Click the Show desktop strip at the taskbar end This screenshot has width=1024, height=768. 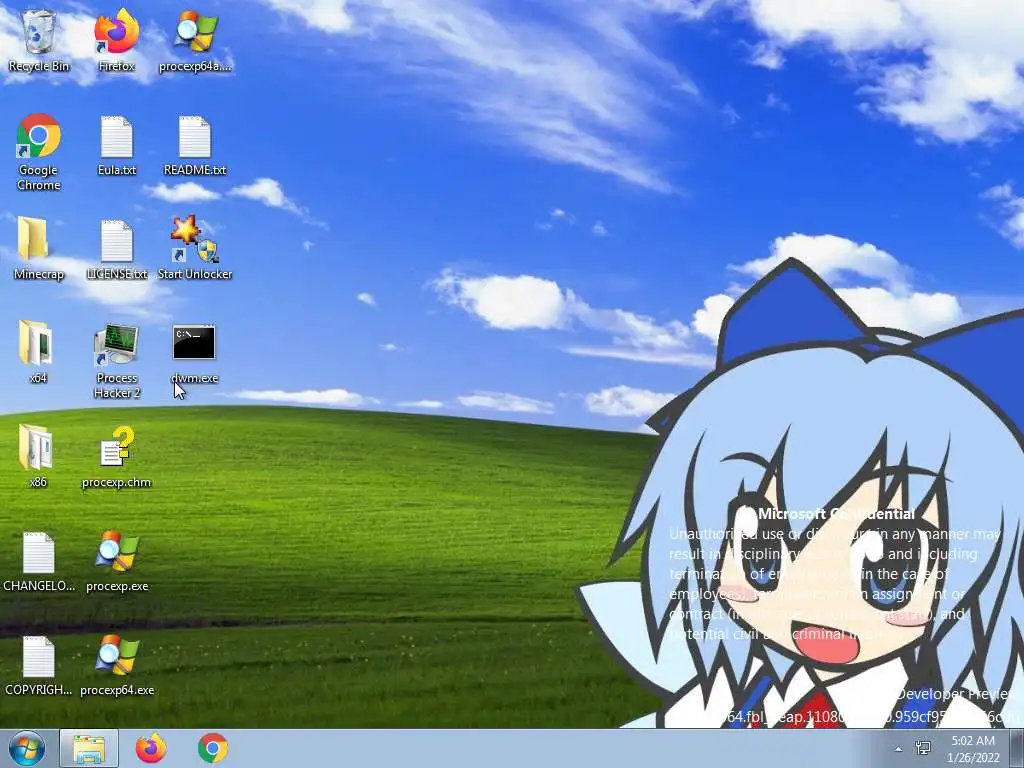pos(1017,748)
